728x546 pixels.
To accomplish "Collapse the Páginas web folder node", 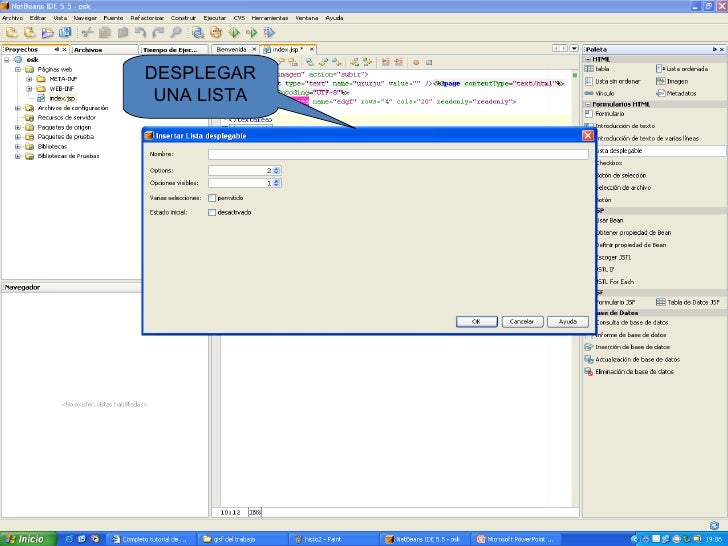I will (x=18, y=70).
